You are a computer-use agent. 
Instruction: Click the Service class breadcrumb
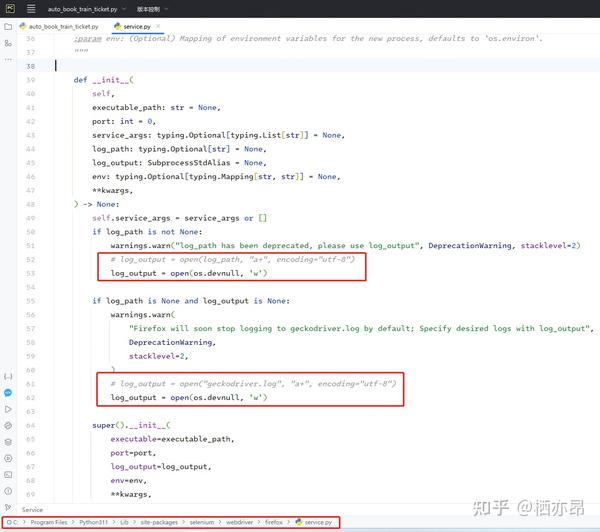pyautogui.click(x=32, y=510)
